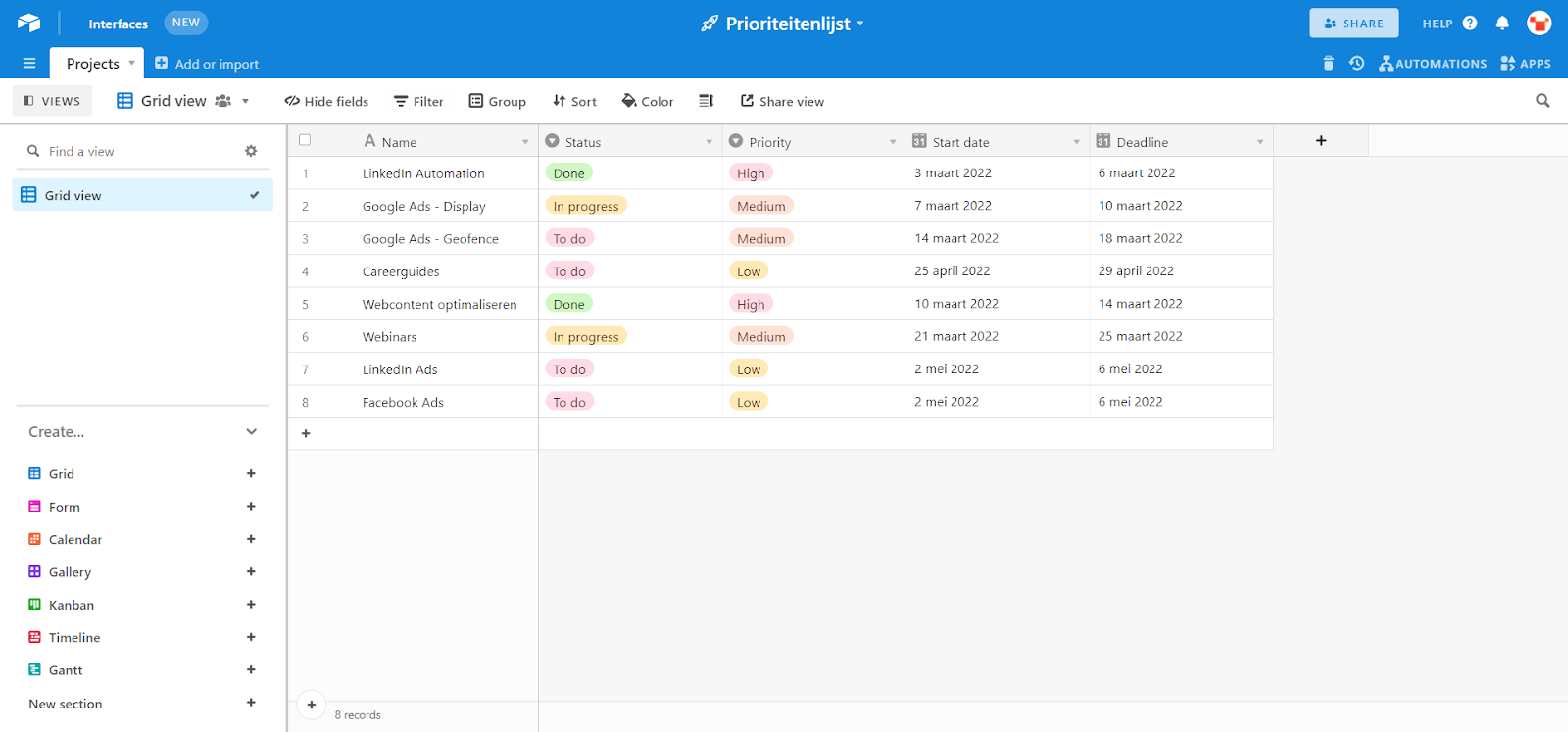Open the Name column dropdown

tap(525, 142)
